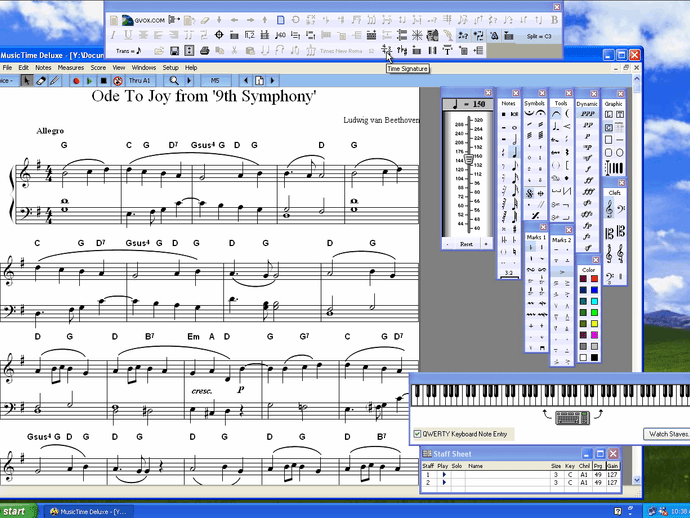Open the File menu

(7, 68)
